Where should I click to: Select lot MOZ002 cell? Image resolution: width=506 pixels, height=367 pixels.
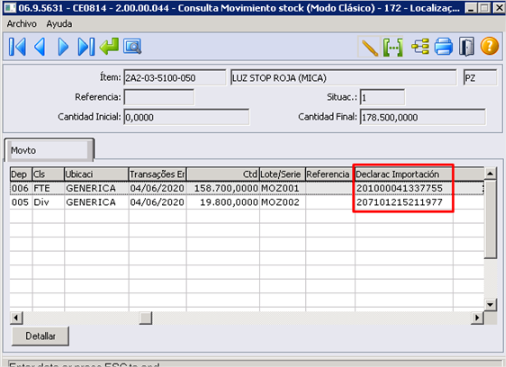(x=282, y=202)
